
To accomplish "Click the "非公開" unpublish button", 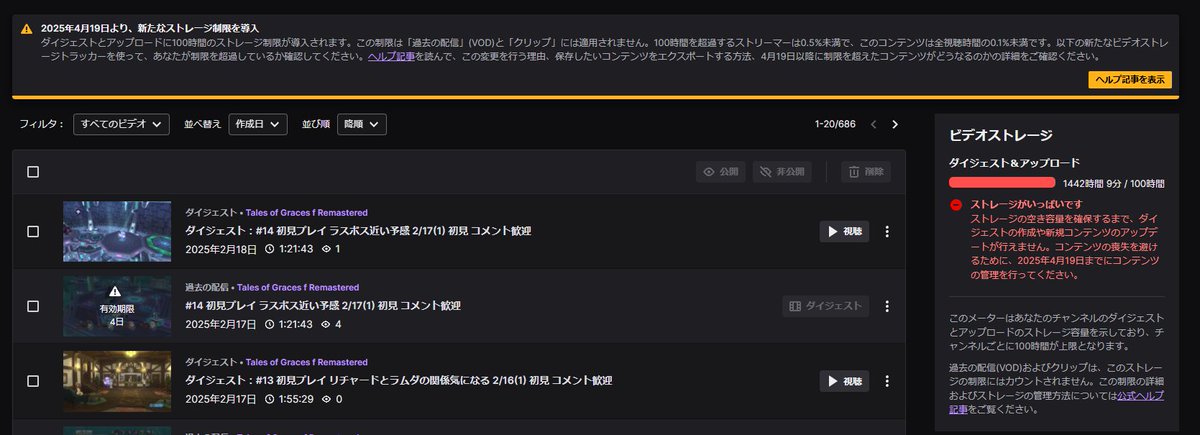I will (x=782, y=172).
